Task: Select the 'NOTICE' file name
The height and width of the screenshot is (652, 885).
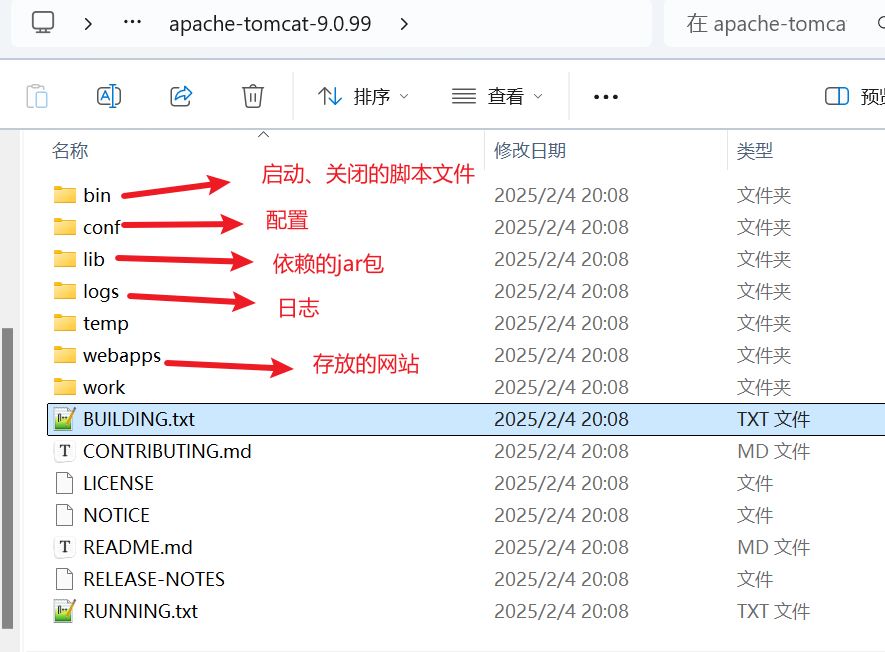Action: click(116, 515)
